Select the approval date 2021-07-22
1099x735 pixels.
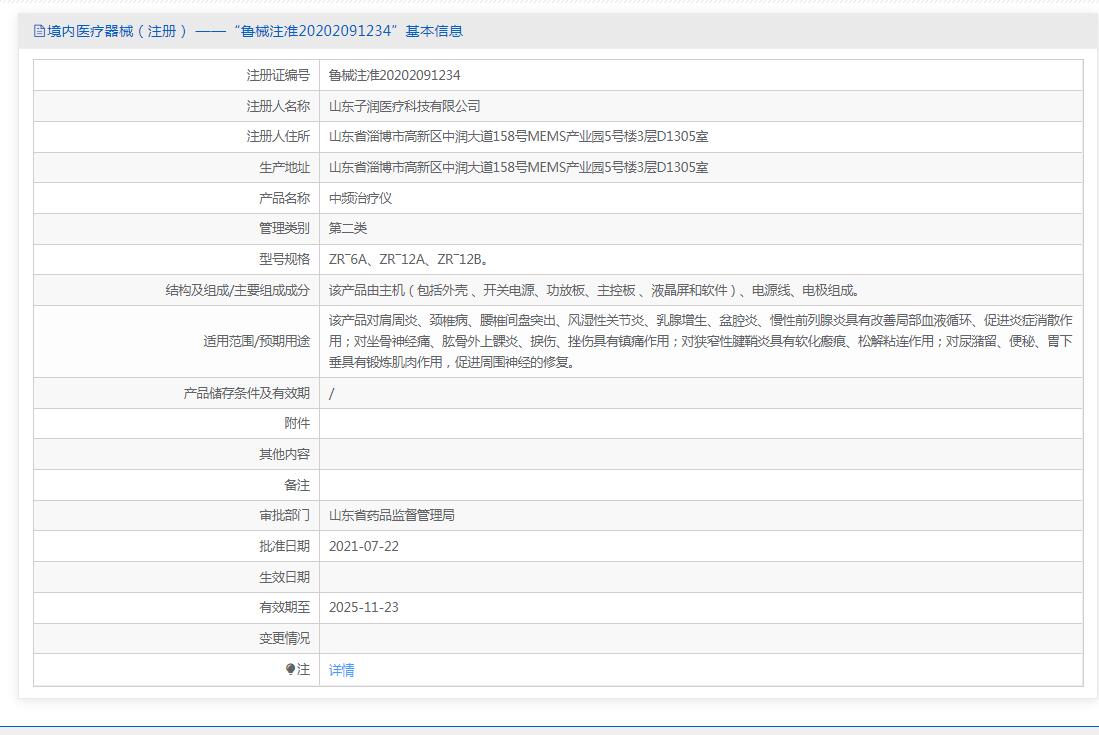pyautogui.click(x=364, y=546)
